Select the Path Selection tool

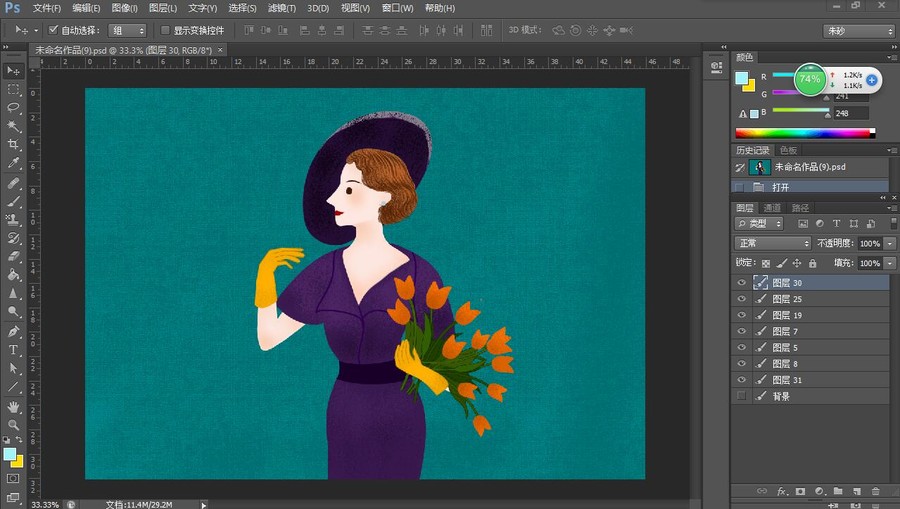tap(13, 368)
